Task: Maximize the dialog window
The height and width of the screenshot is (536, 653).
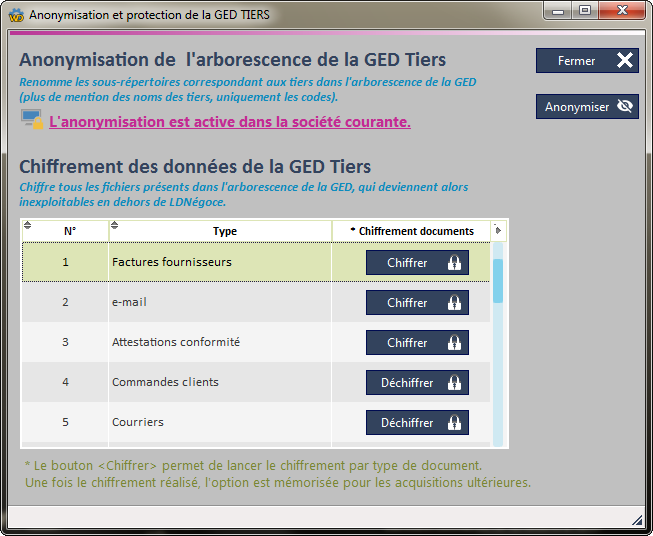Action: [x=584, y=11]
